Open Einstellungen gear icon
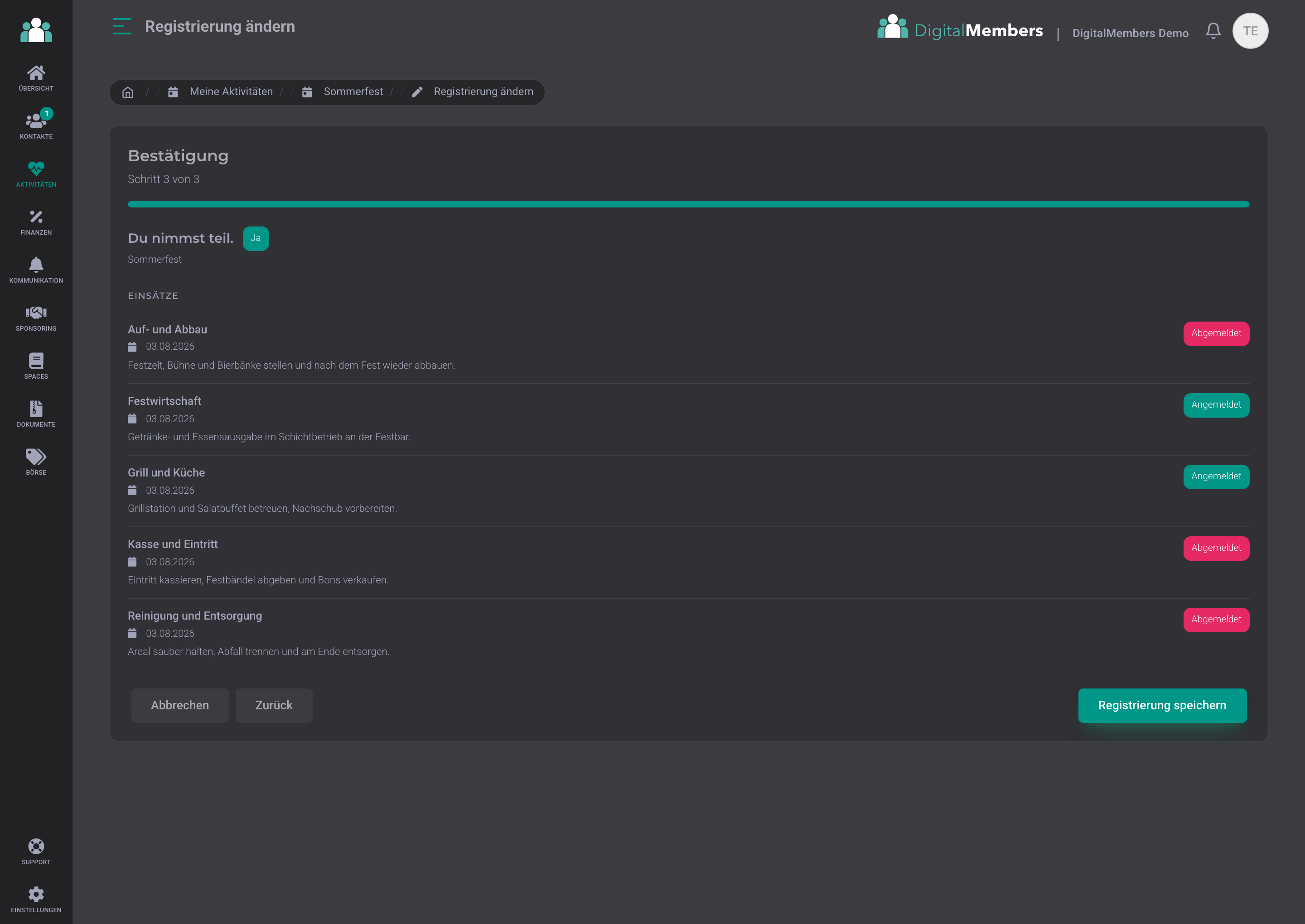This screenshot has height=924, width=1305. pyautogui.click(x=36, y=900)
